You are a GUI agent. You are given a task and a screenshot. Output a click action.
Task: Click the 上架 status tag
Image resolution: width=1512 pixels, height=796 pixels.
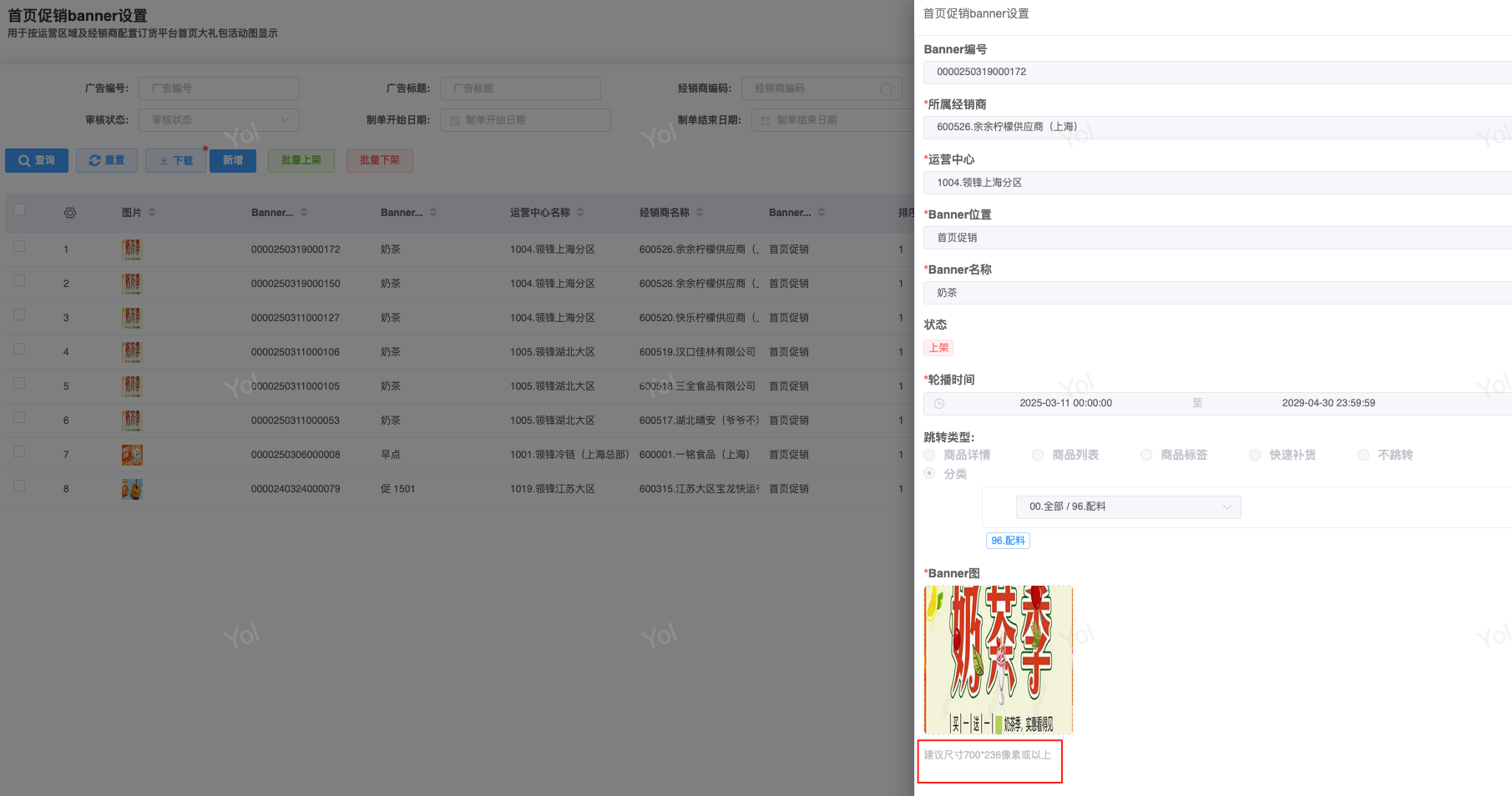pos(938,348)
